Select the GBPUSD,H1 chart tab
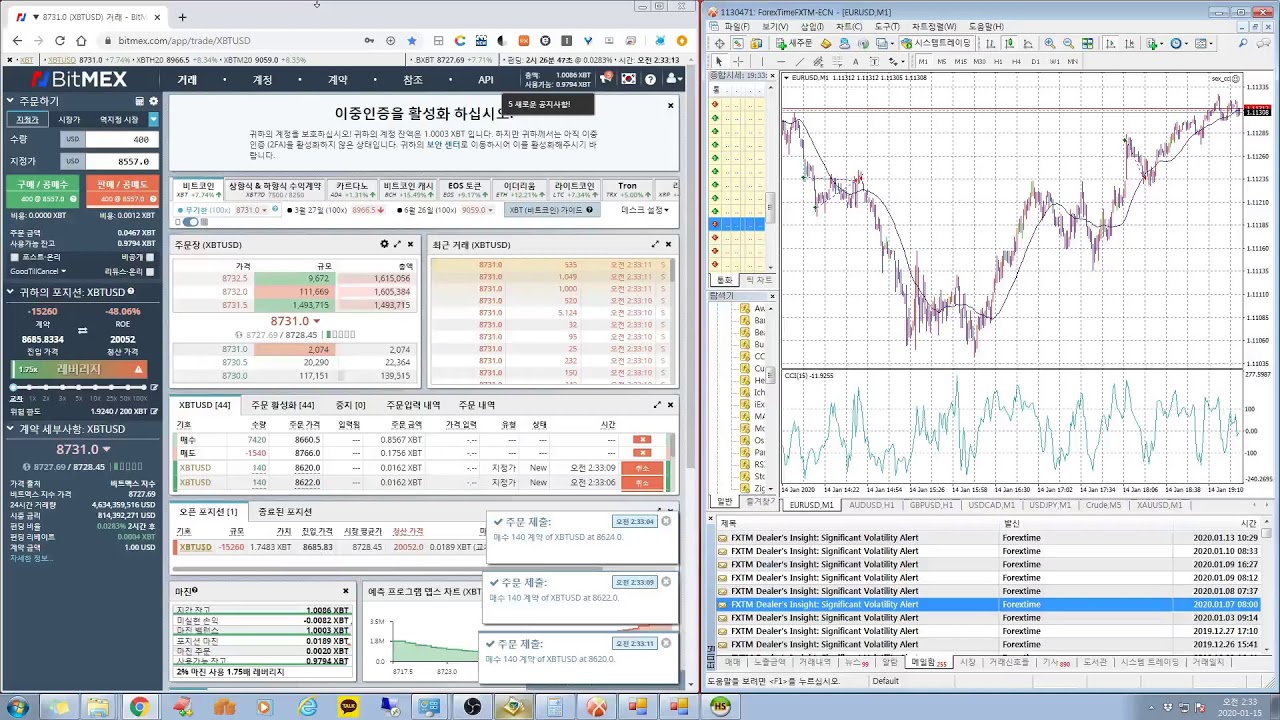The image size is (1280, 720). point(929,505)
